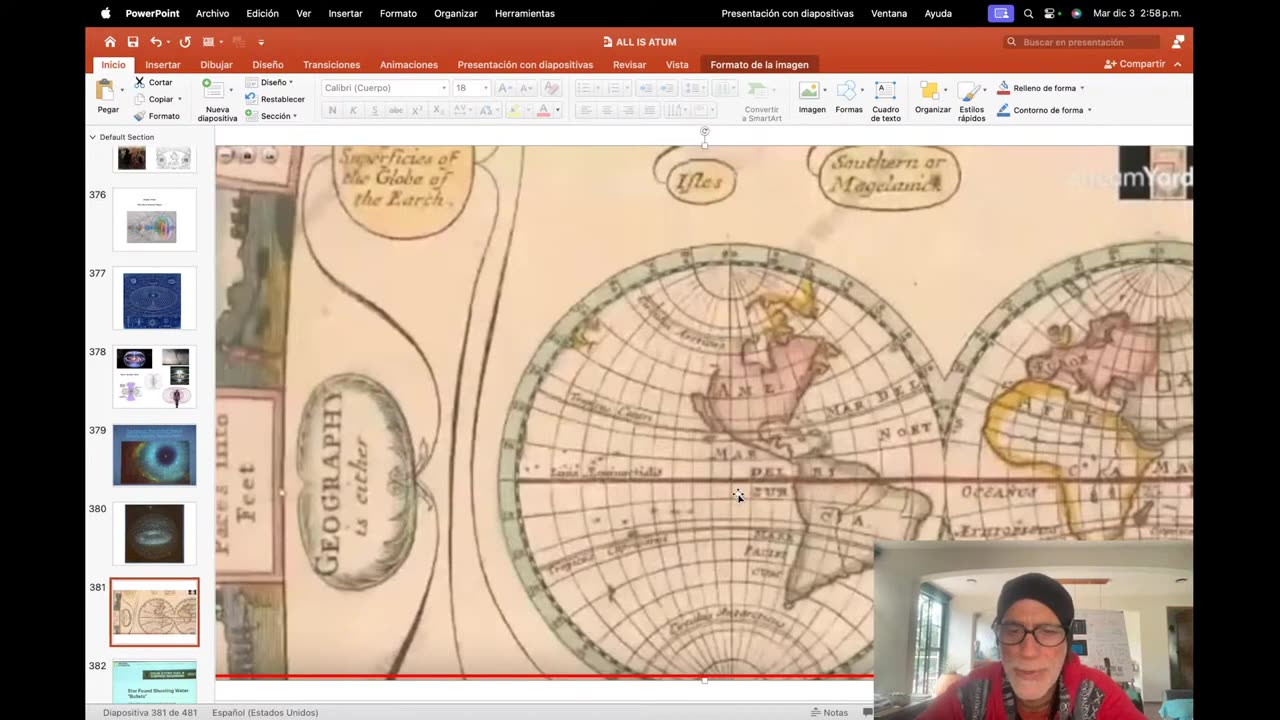The height and width of the screenshot is (720, 1280).
Task: Save the presentation with the disk icon
Action: coord(133,42)
